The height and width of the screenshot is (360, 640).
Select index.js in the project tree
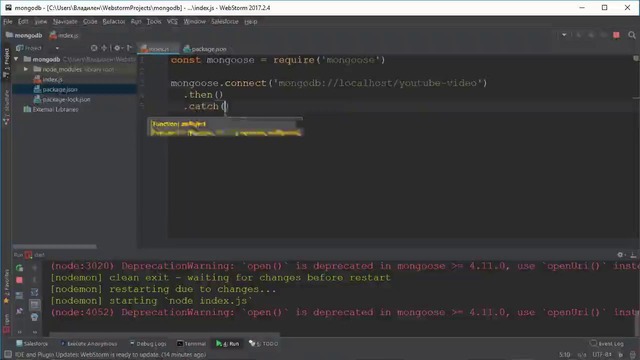click(48, 80)
